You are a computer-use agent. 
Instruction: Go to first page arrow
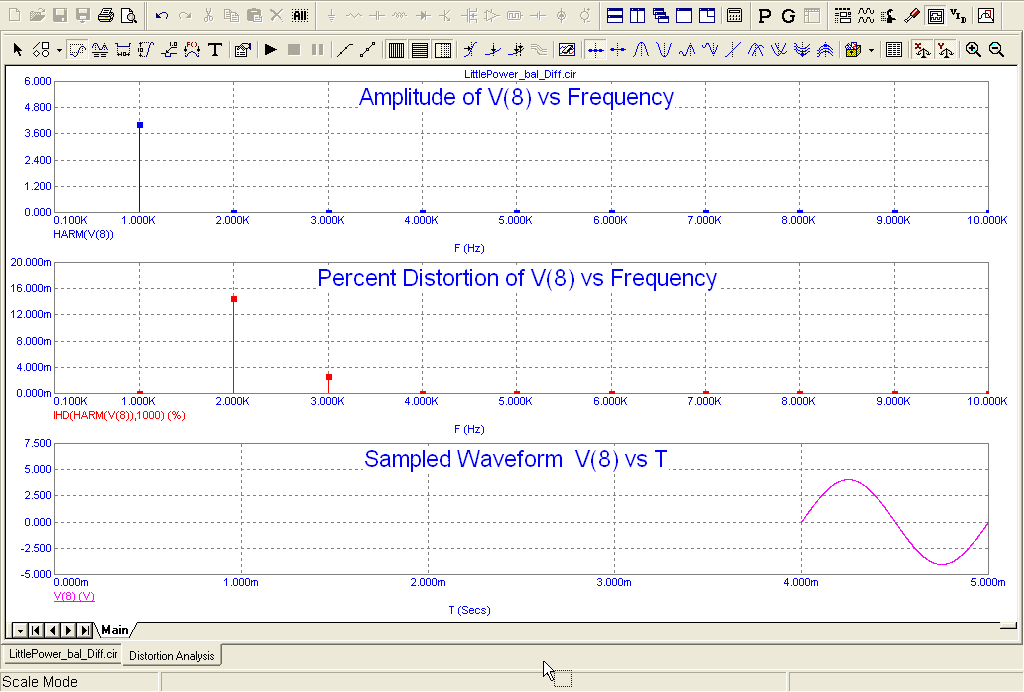36,631
